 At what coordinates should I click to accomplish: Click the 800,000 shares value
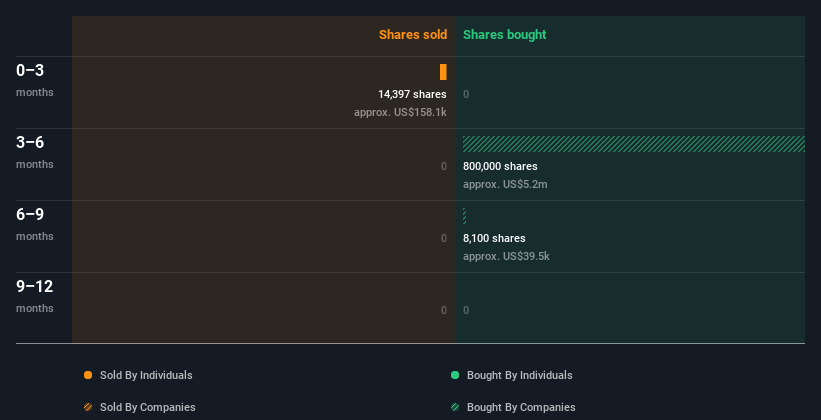pyautogui.click(x=500, y=166)
